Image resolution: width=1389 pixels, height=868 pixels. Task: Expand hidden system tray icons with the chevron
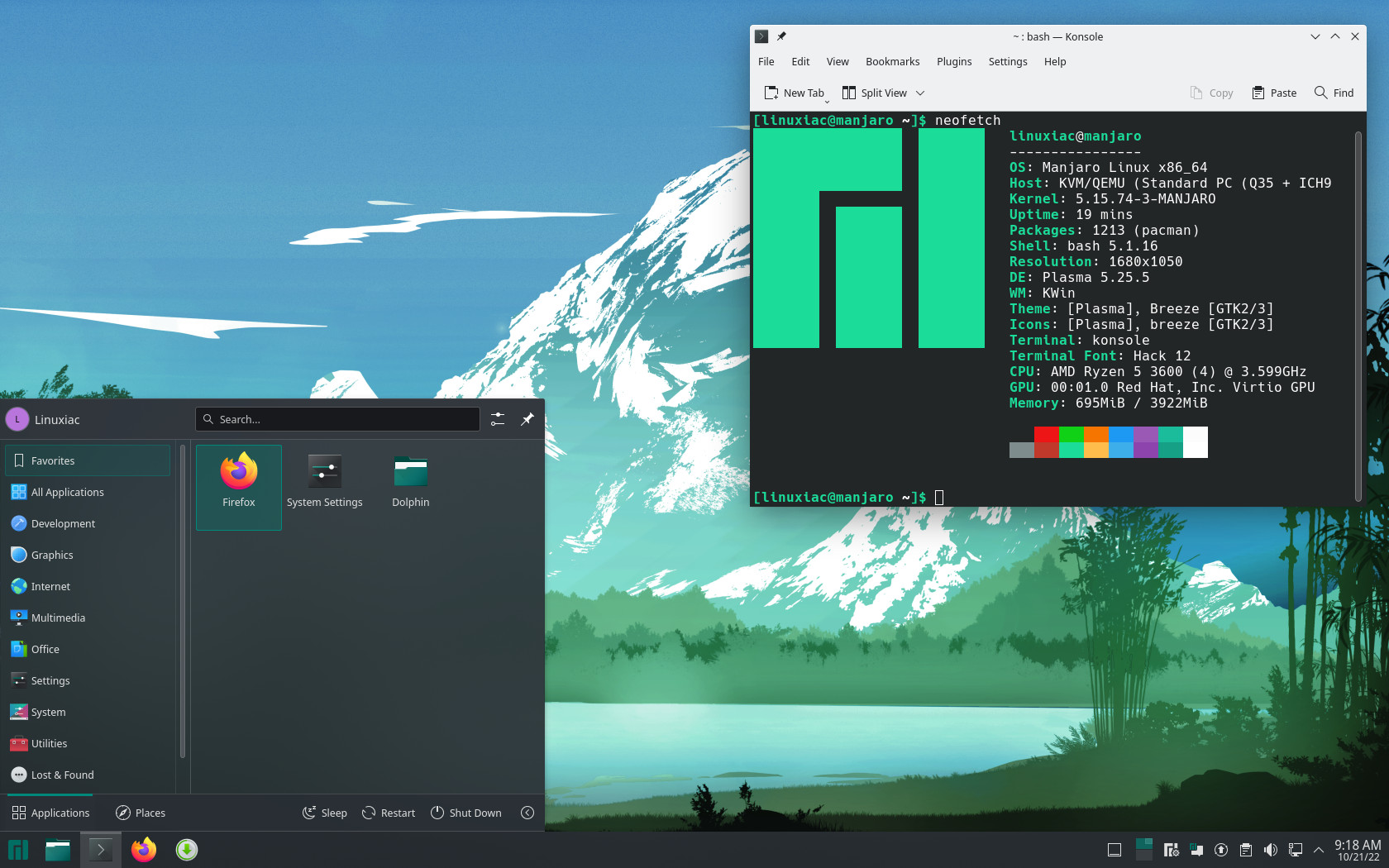pyautogui.click(x=1319, y=849)
